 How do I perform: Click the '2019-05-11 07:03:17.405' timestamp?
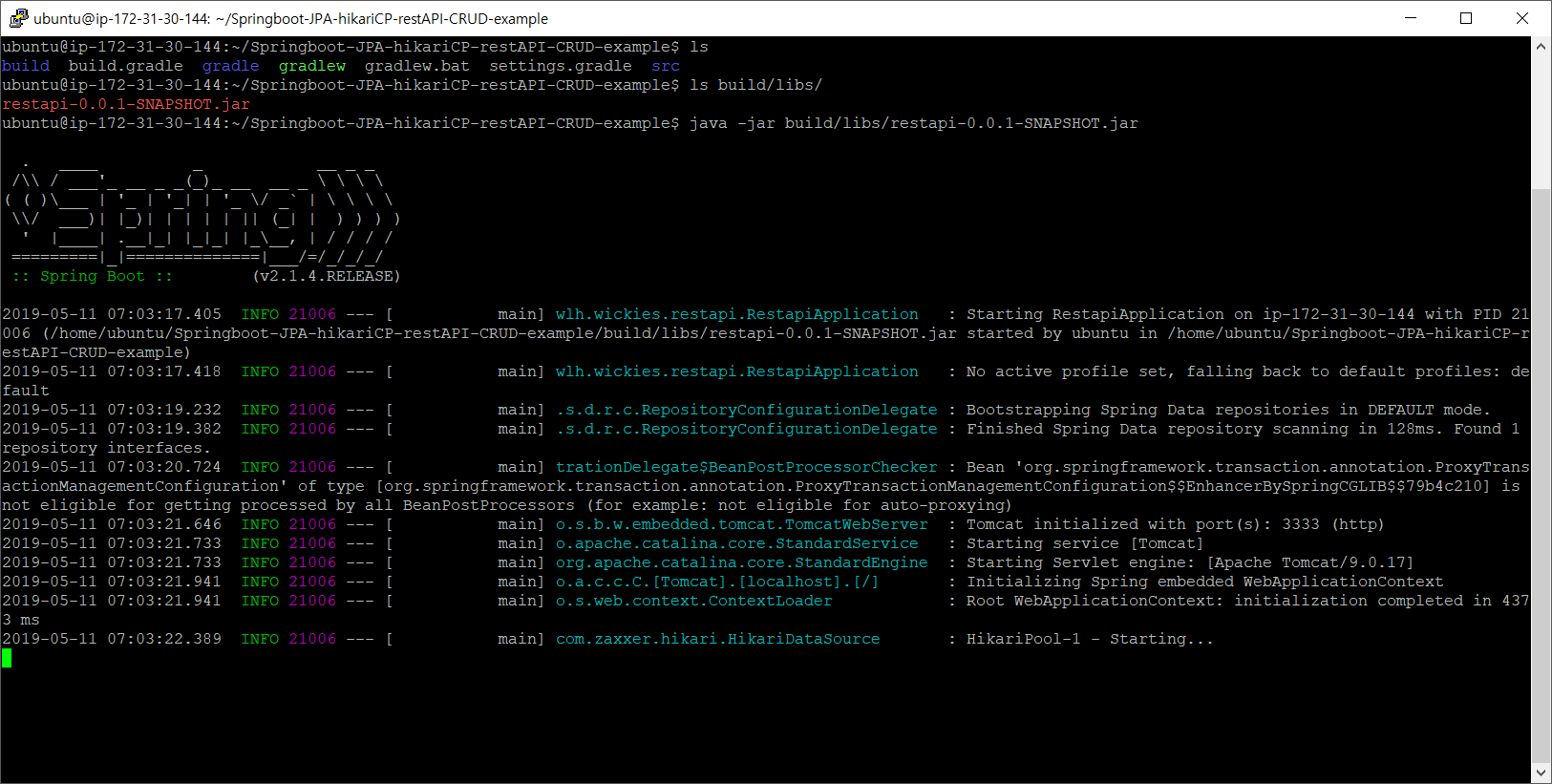click(x=112, y=314)
